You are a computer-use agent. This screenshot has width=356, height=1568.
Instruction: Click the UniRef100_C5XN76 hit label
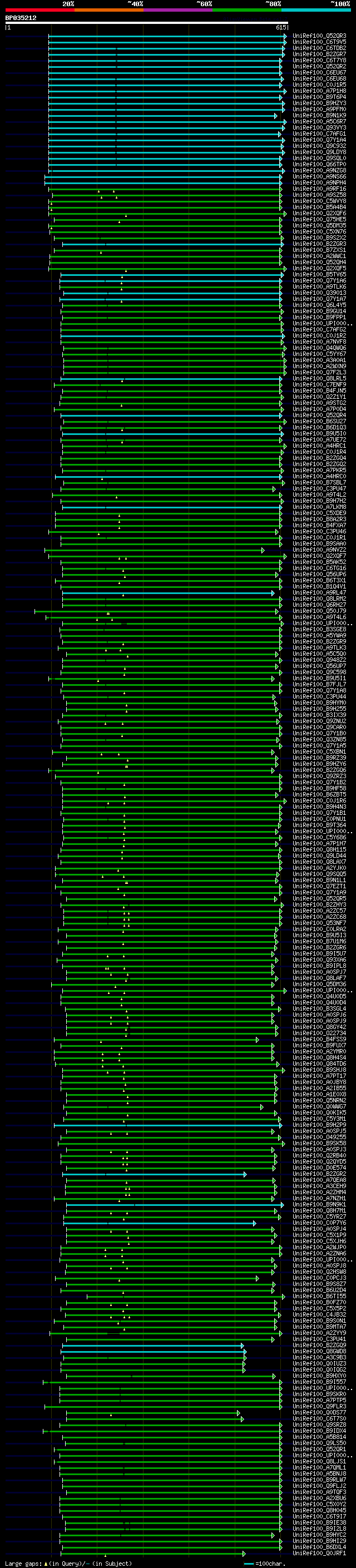click(319, 231)
